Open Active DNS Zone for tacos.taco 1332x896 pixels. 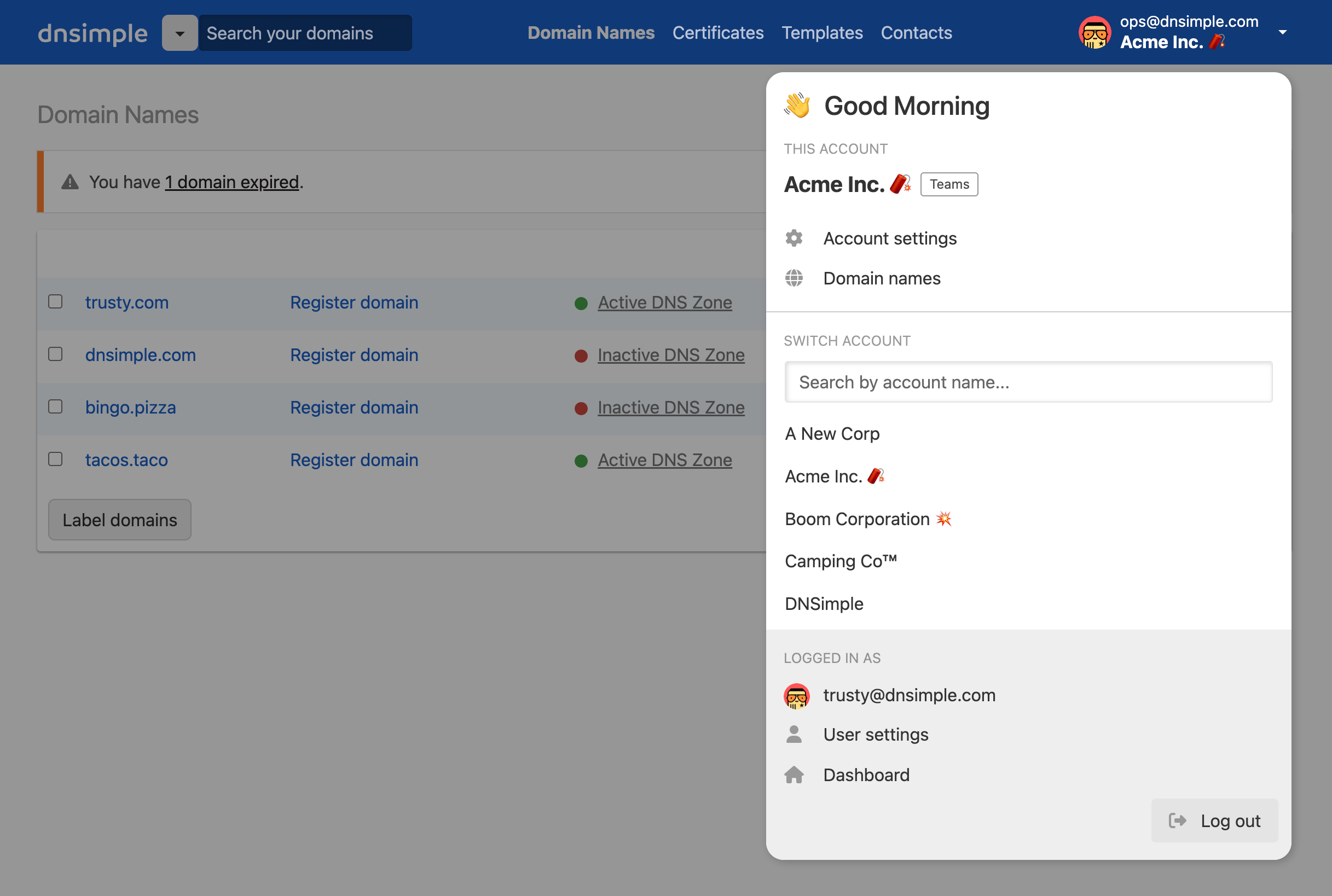click(x=664, y=460)
